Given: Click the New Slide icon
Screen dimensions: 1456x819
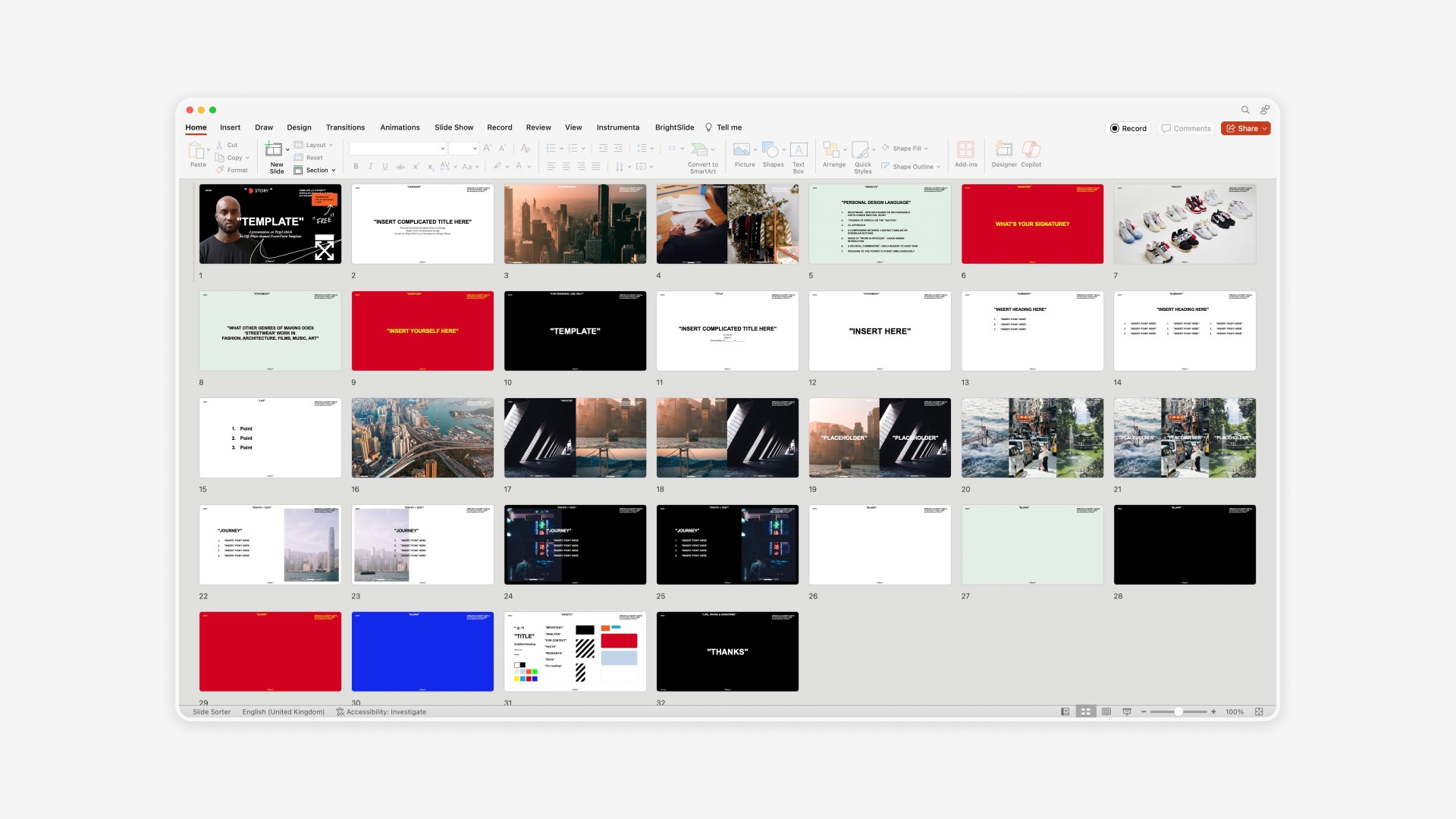Looking at the screenshot, I should coord(275,149).
